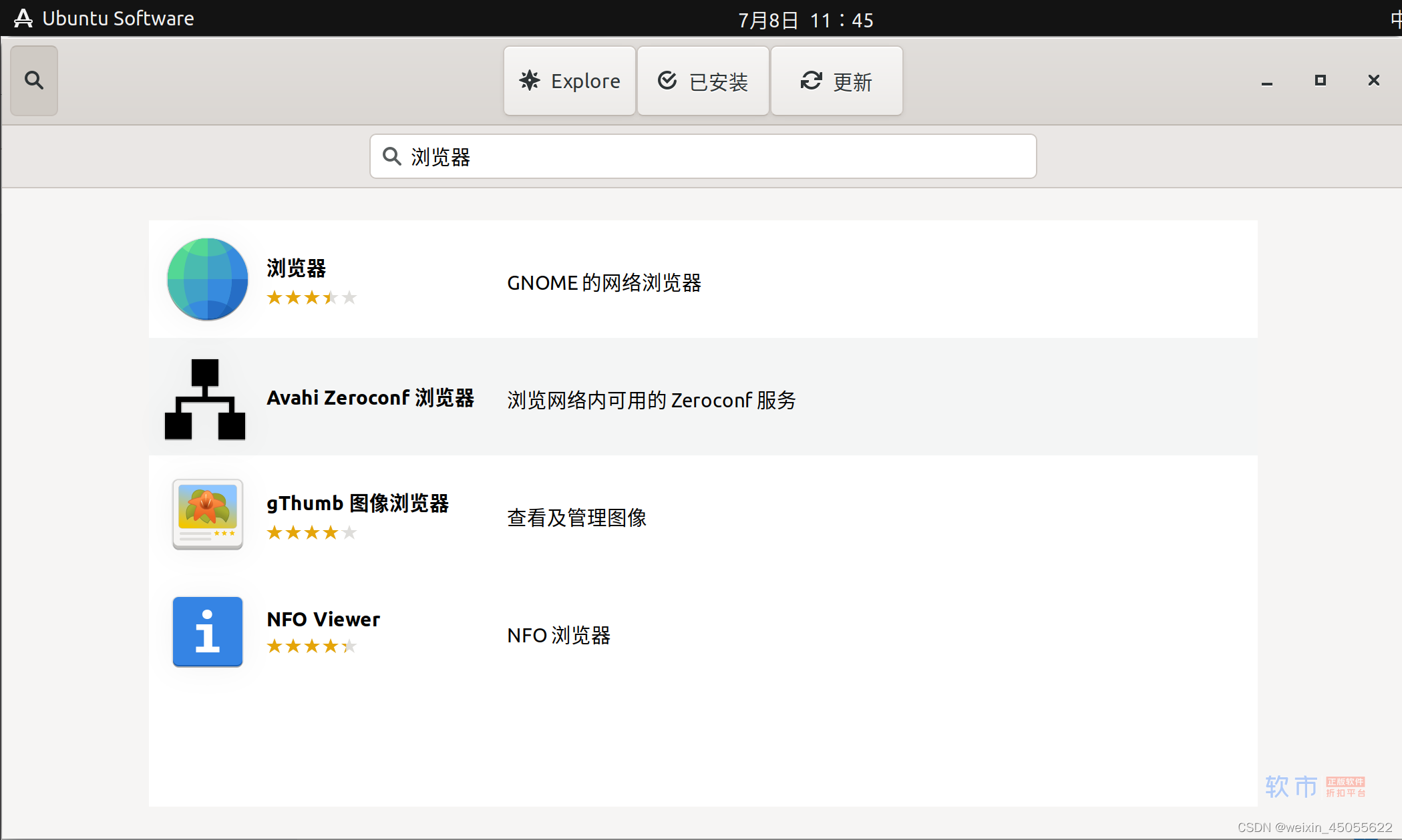Viewport: 1402px width, 840px height.
Task: Open the Ubuntu Software menu in top bar
Action: (104, 18)
